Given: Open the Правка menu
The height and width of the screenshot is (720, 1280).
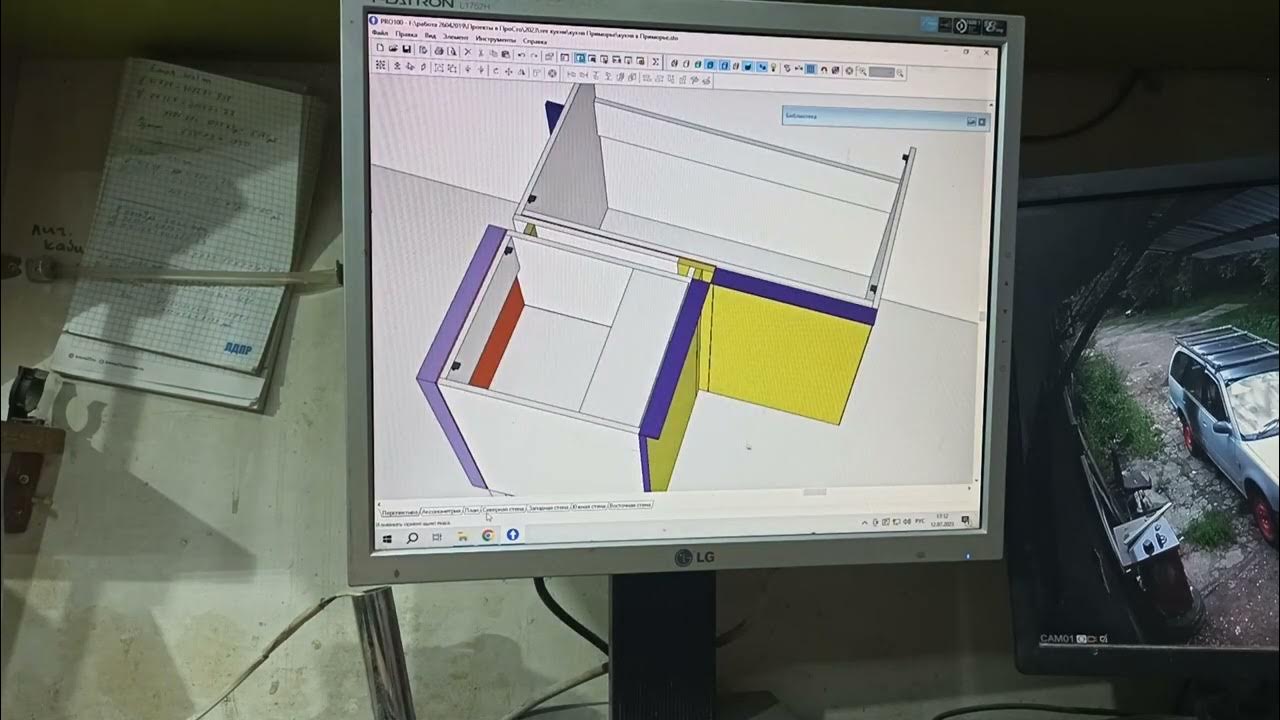Looking at the screenshot, I should (x=407, y=35).
